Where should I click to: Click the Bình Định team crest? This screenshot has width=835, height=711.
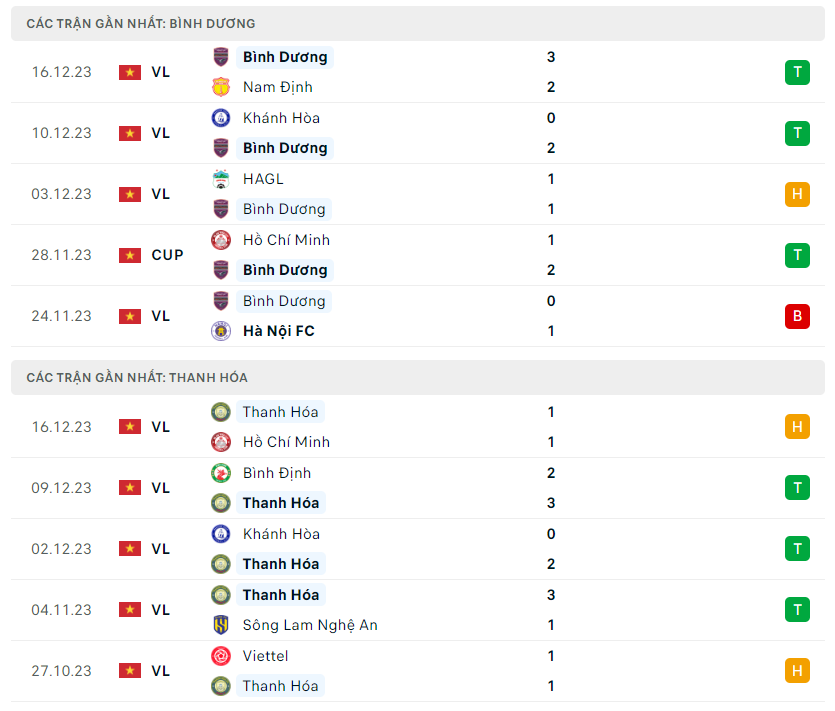[221, 473]
